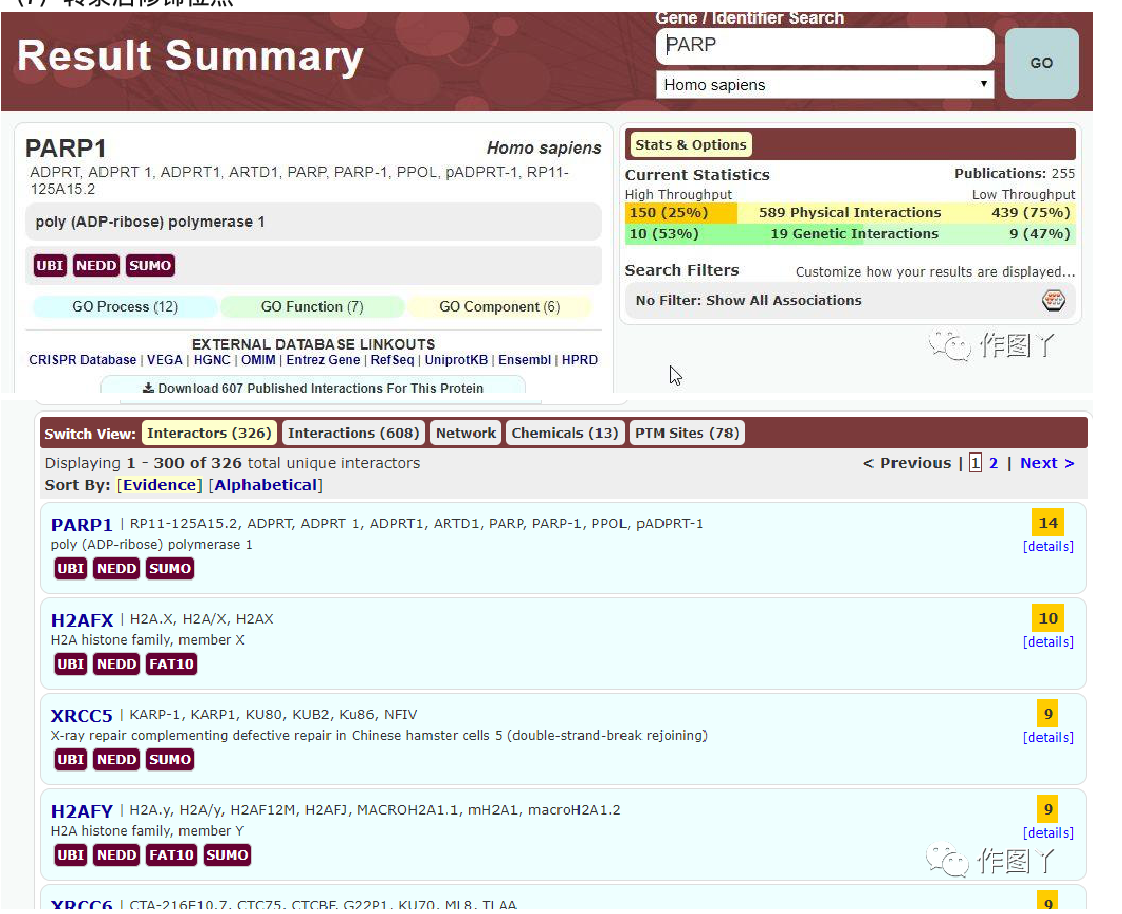Click the search filter icon beside No Filter

coord(1052,300)
